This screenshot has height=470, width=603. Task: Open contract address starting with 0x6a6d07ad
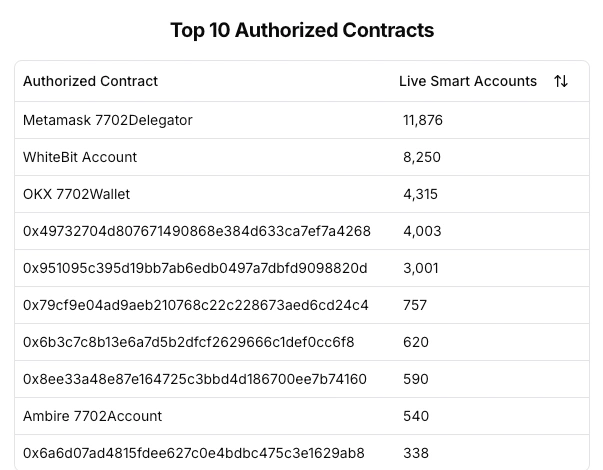pos(194,453)
